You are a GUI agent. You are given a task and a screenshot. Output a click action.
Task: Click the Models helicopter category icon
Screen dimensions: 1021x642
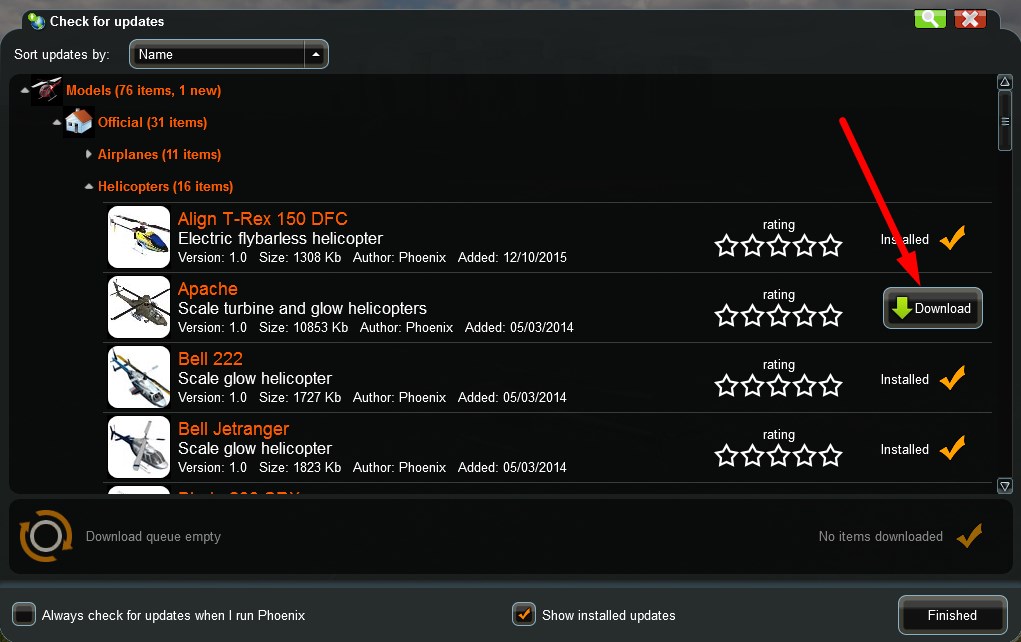click(x=47, y=91)
